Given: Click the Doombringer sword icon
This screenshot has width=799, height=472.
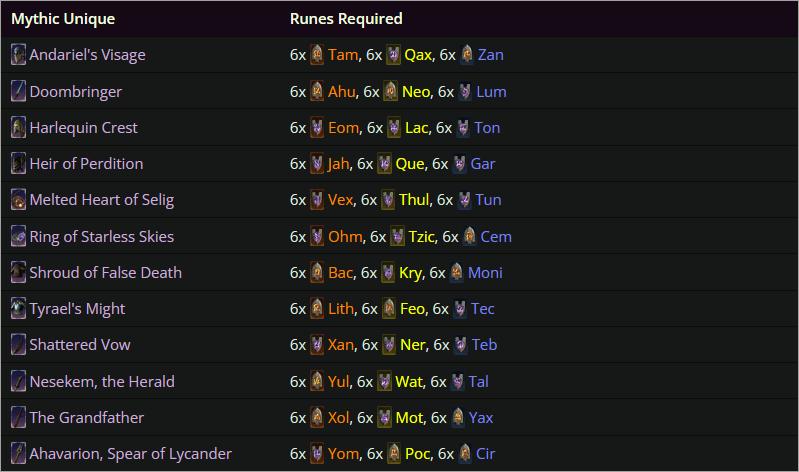Looking at the screenshot, I should [x=18, y=91].
